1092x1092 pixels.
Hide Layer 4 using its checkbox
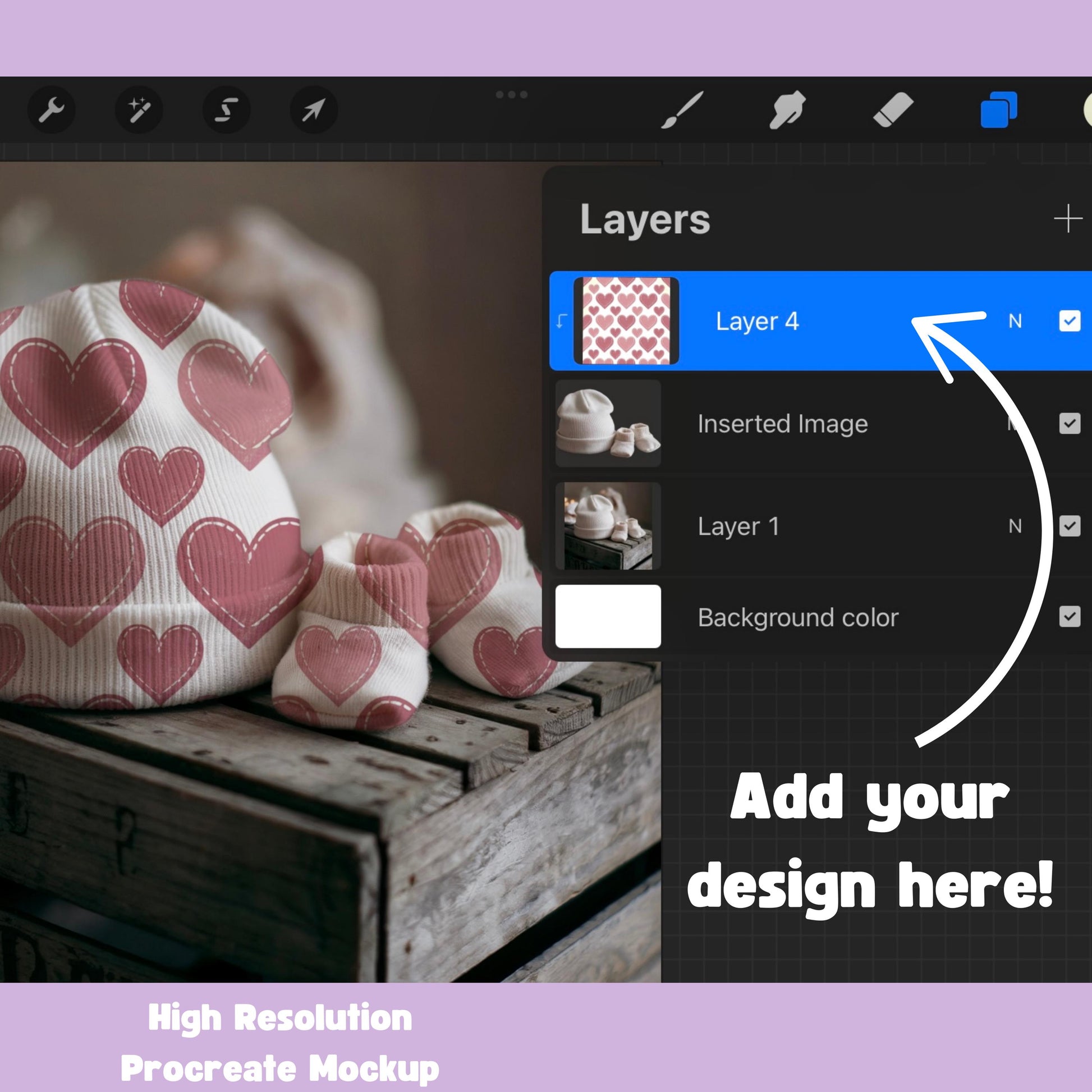tap(1070, 321)
